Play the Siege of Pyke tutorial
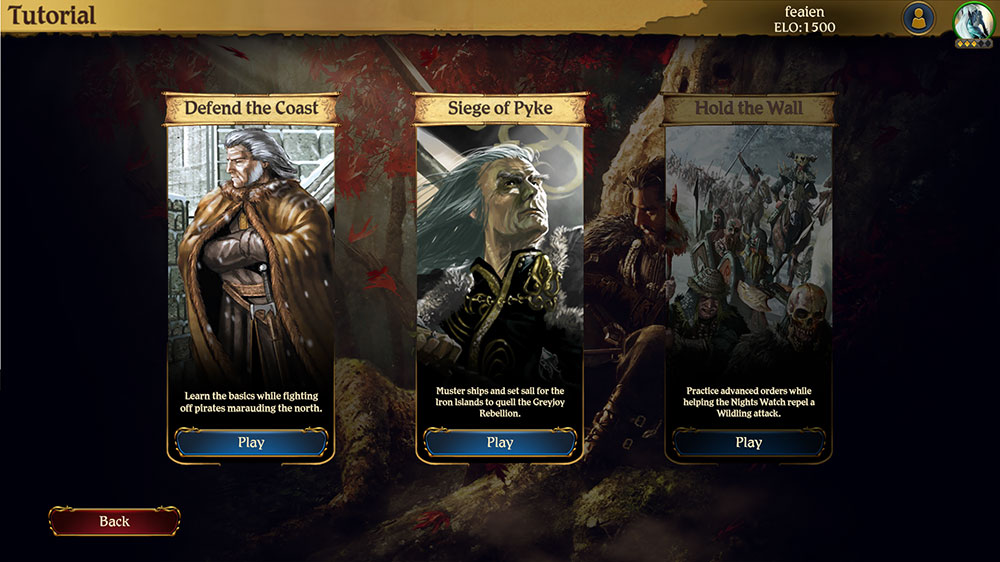 pyautogui.click(x=500, y=442)
